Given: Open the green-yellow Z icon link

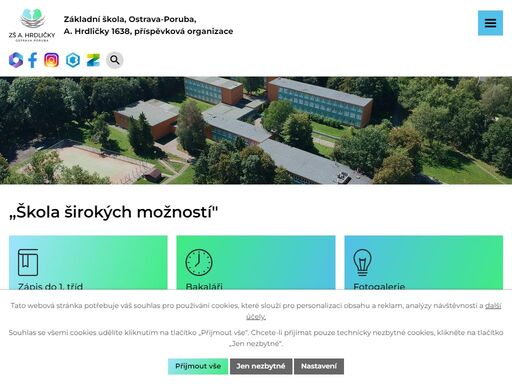Looking at the screenshot, I should 93,60.
